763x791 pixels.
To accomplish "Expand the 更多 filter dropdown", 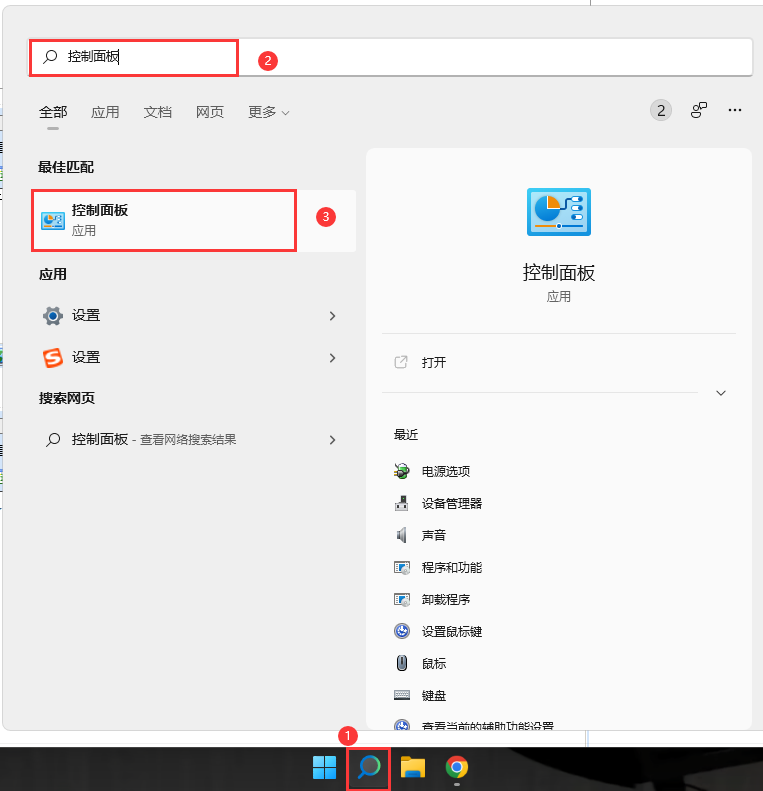I will click(268, 112).
